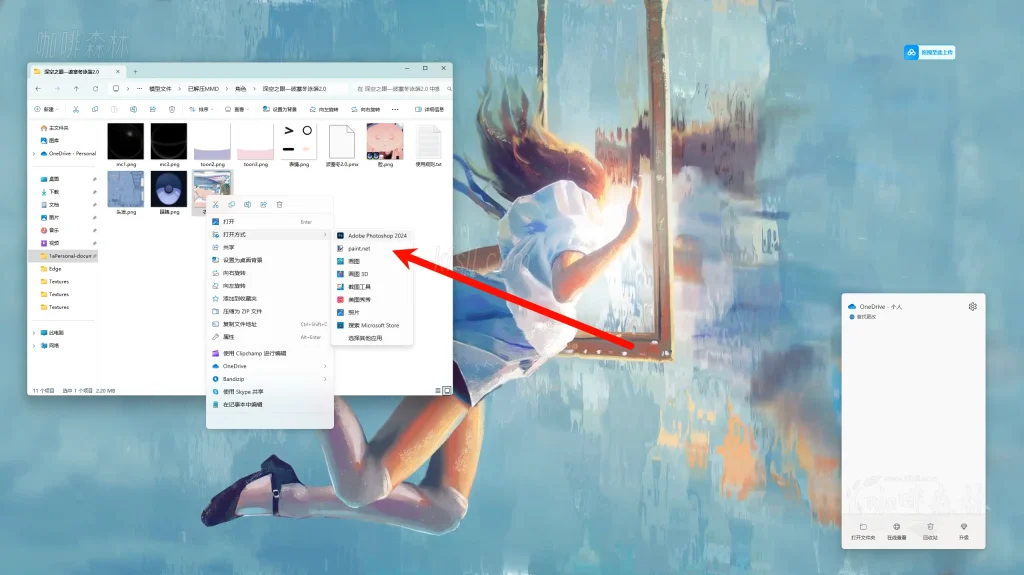The height and width of the screenshot is (575, 1024).
Task: Click the 已解压MMD breadcrumb
Action: click(x=203, y=89)
